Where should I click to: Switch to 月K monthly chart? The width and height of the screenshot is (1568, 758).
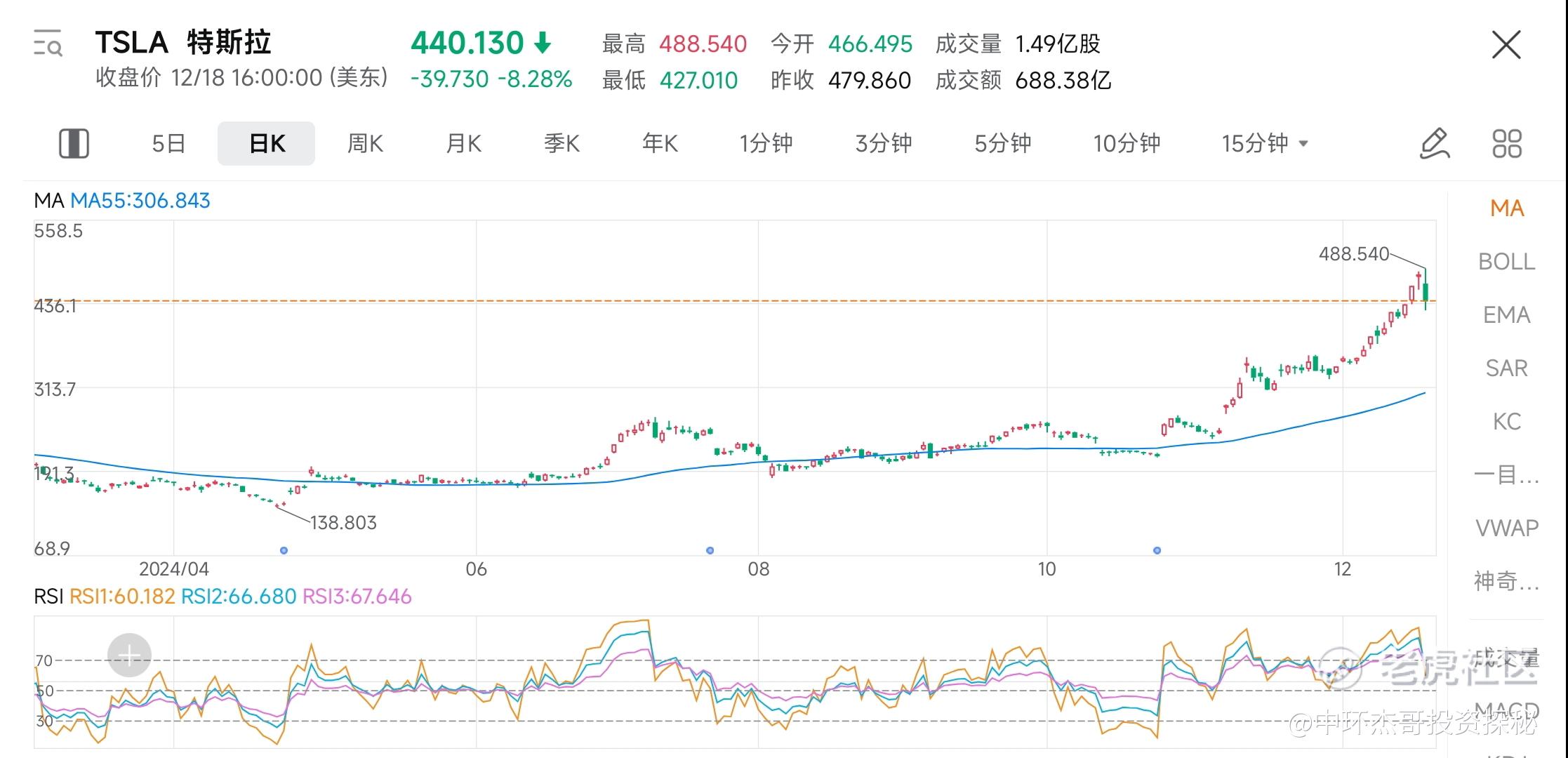click(x=463, y=144)
